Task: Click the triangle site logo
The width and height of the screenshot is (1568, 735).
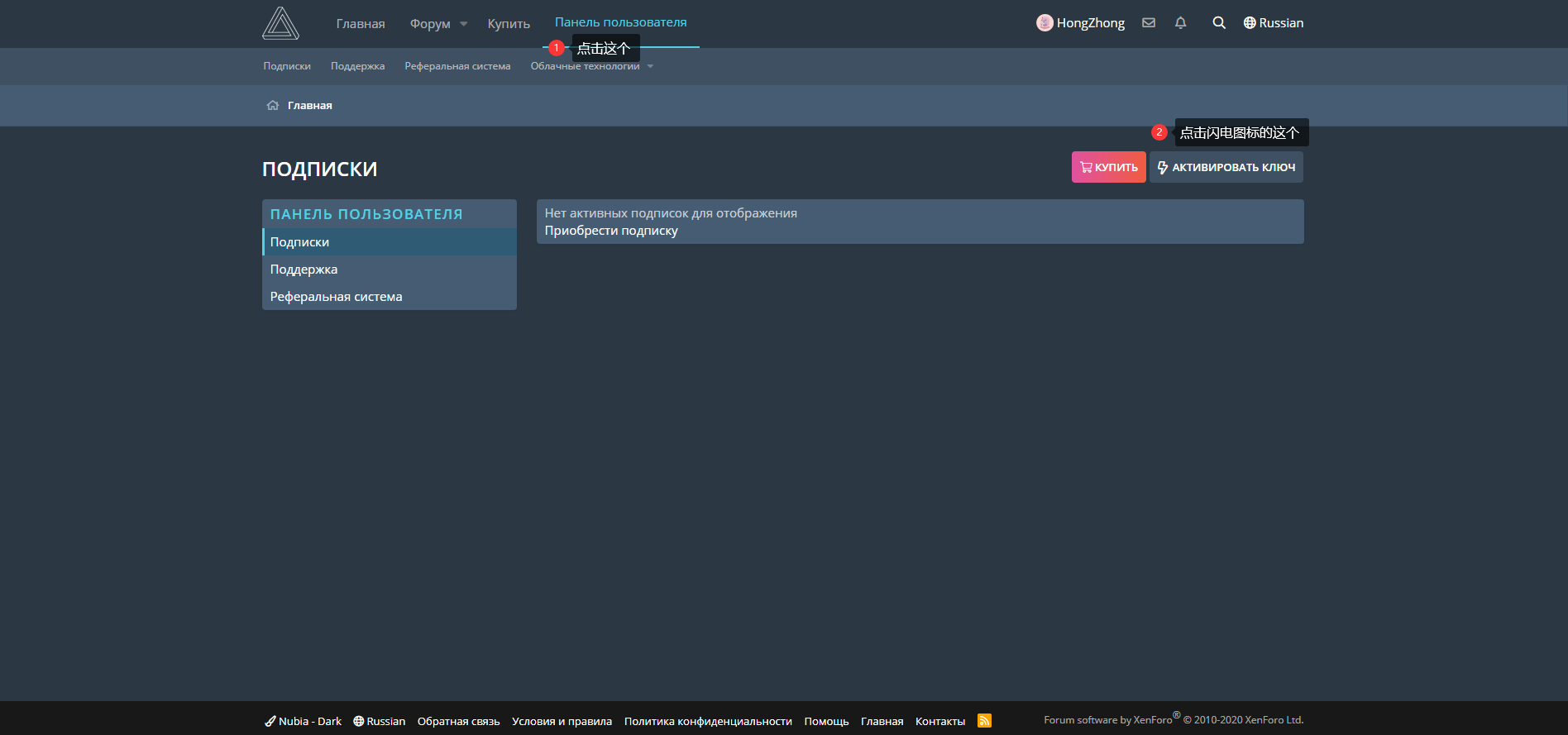Action: point(280,23)
